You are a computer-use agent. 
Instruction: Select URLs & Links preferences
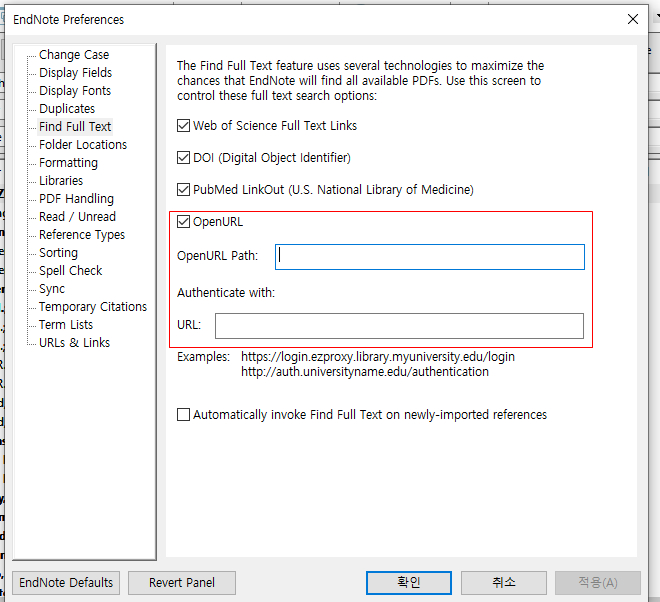click(x=75, y=343)
